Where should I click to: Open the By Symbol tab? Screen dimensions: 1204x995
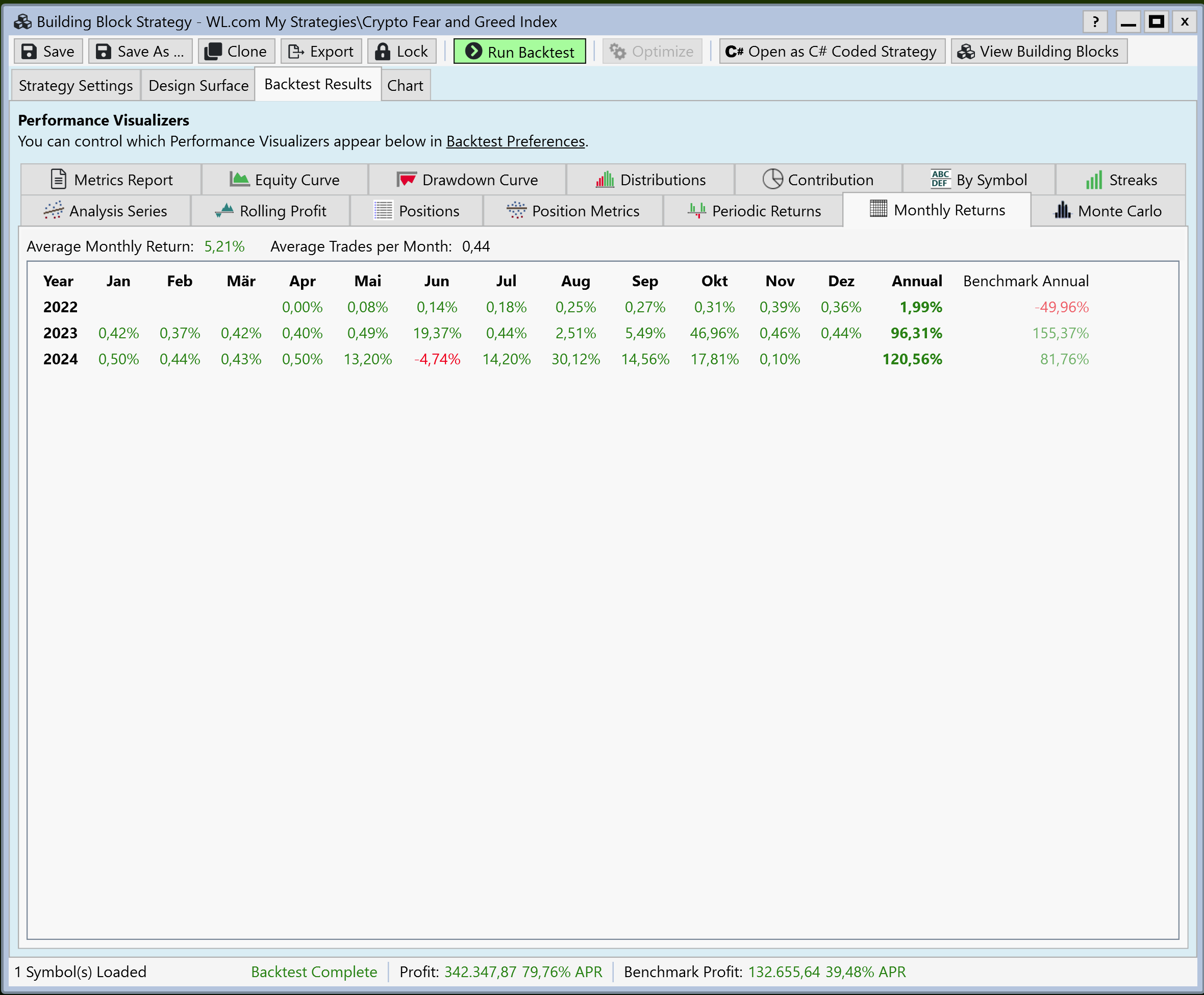[x=980, y=180]
